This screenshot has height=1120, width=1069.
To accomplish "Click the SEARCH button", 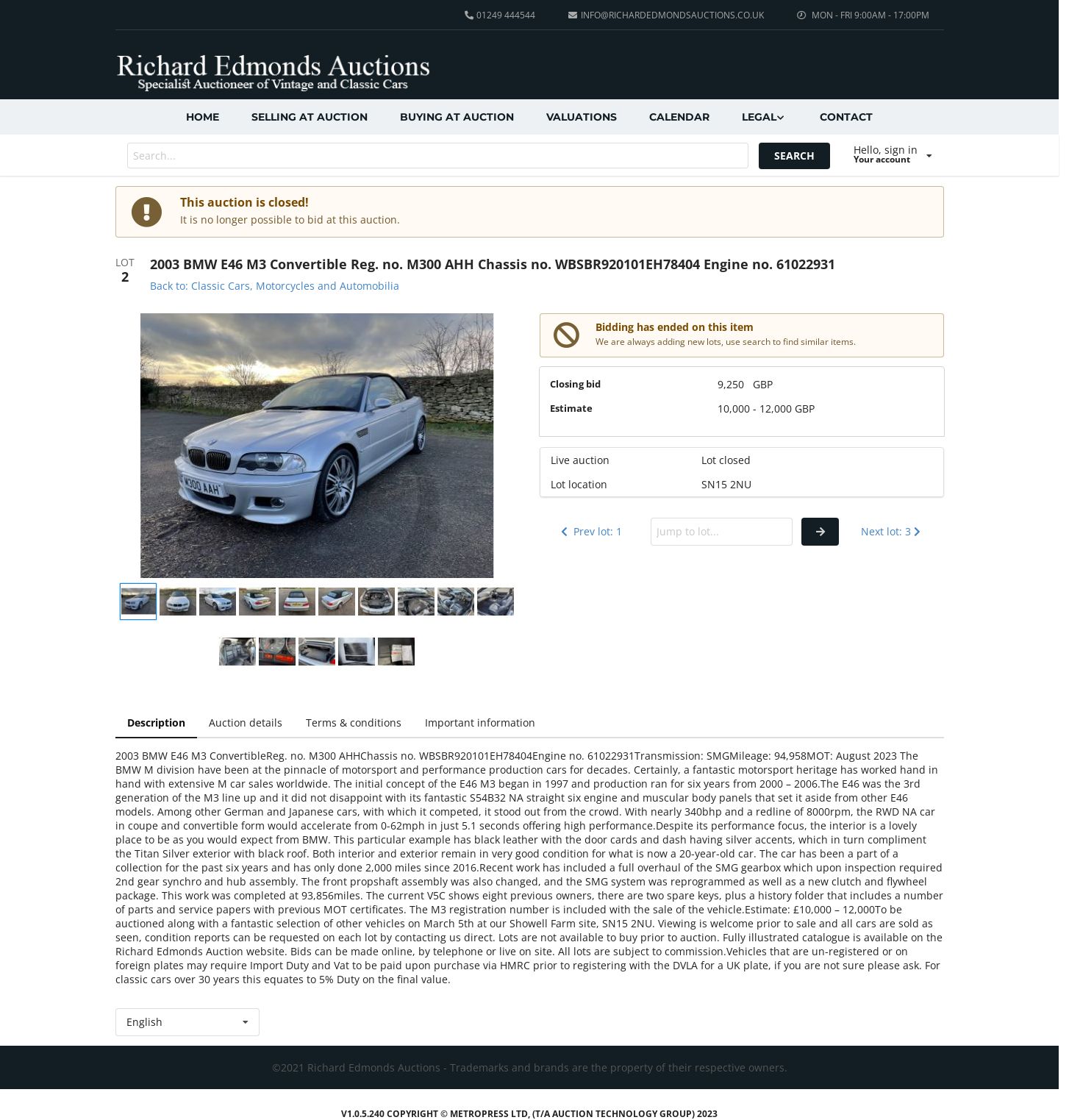I will (x=794, y=156).
